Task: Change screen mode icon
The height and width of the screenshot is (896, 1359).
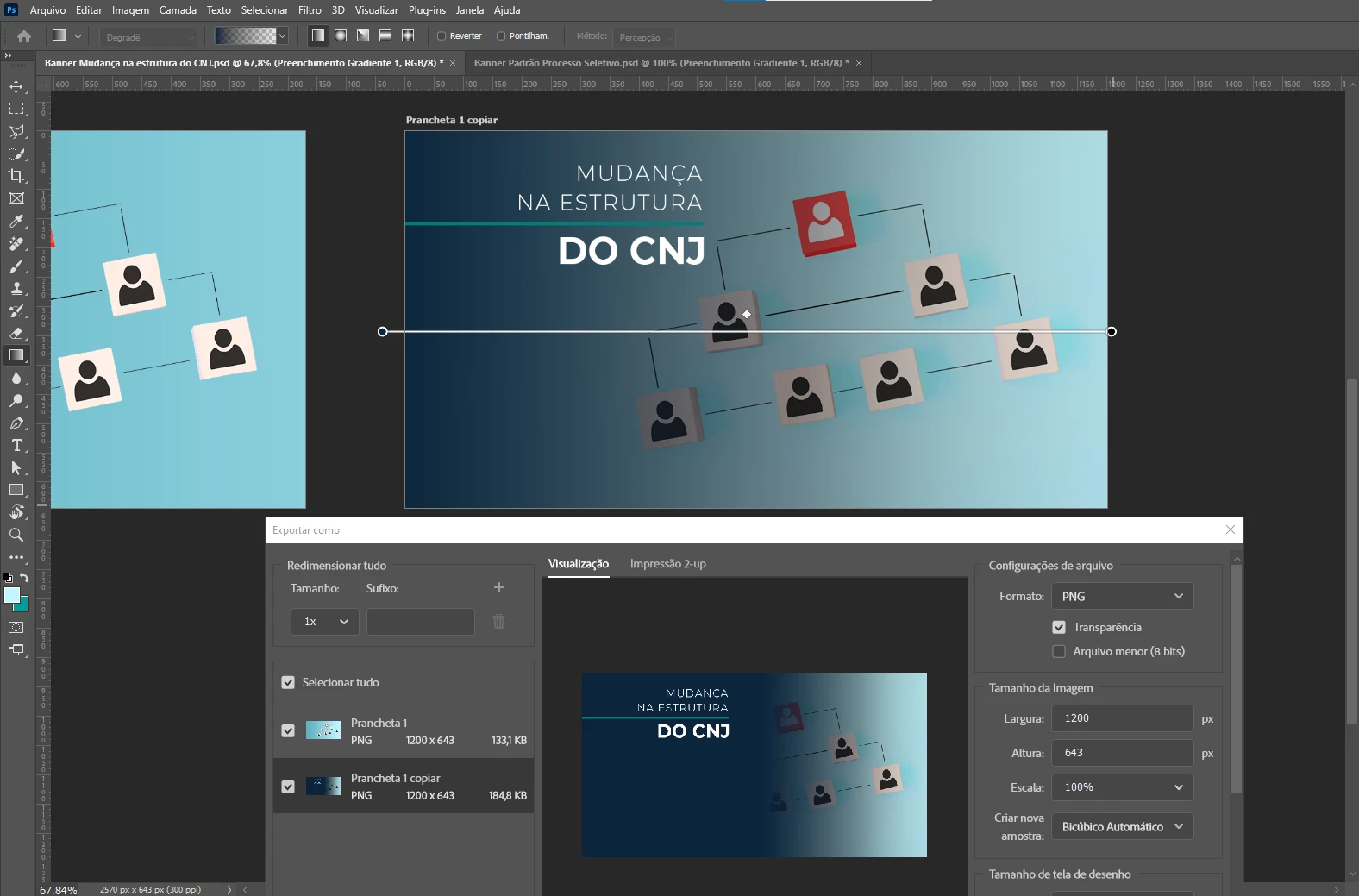Action: coord(16,650)
